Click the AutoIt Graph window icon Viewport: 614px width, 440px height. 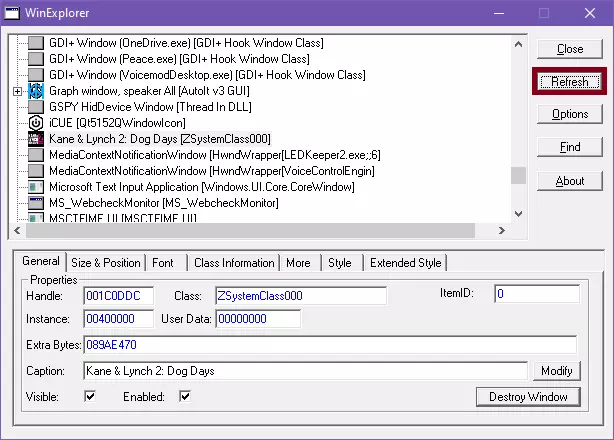coord(36,91)
